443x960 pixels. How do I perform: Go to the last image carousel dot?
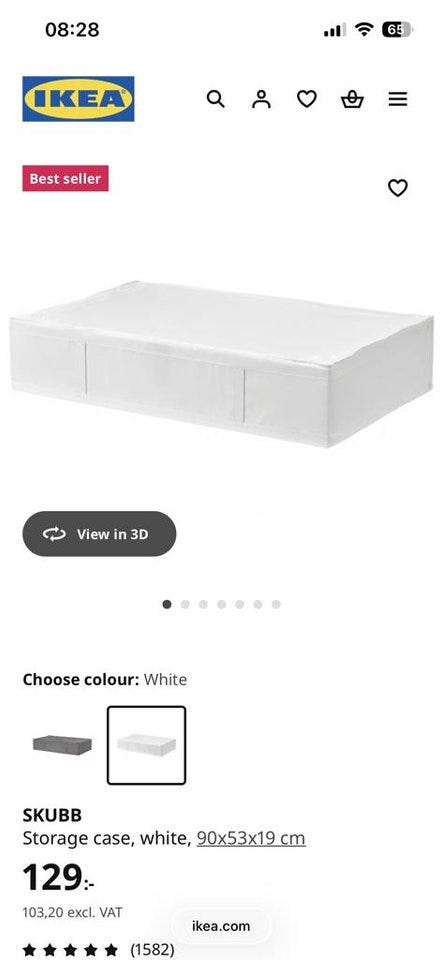click(276, 604)
